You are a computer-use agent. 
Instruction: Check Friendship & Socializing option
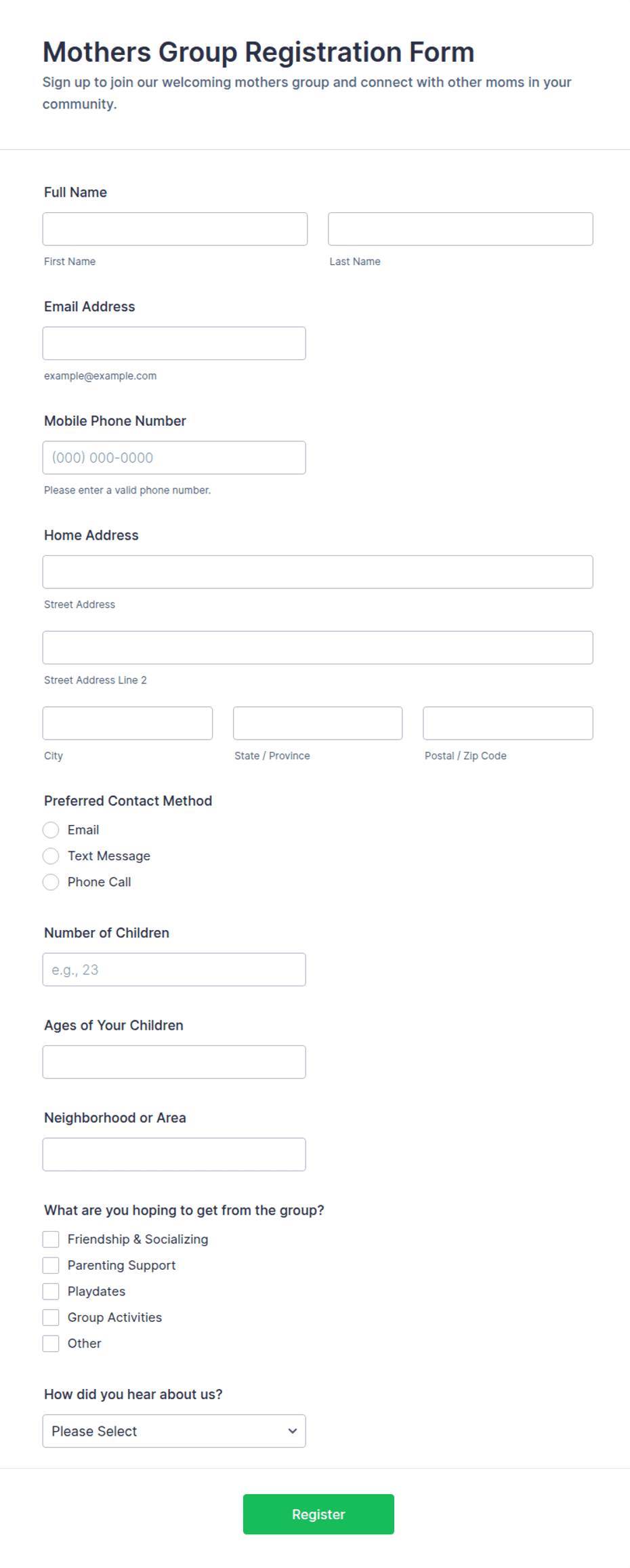pos(51,1240)
